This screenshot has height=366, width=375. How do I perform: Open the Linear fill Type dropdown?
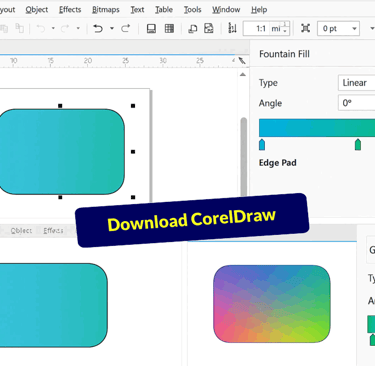[356, 83]
